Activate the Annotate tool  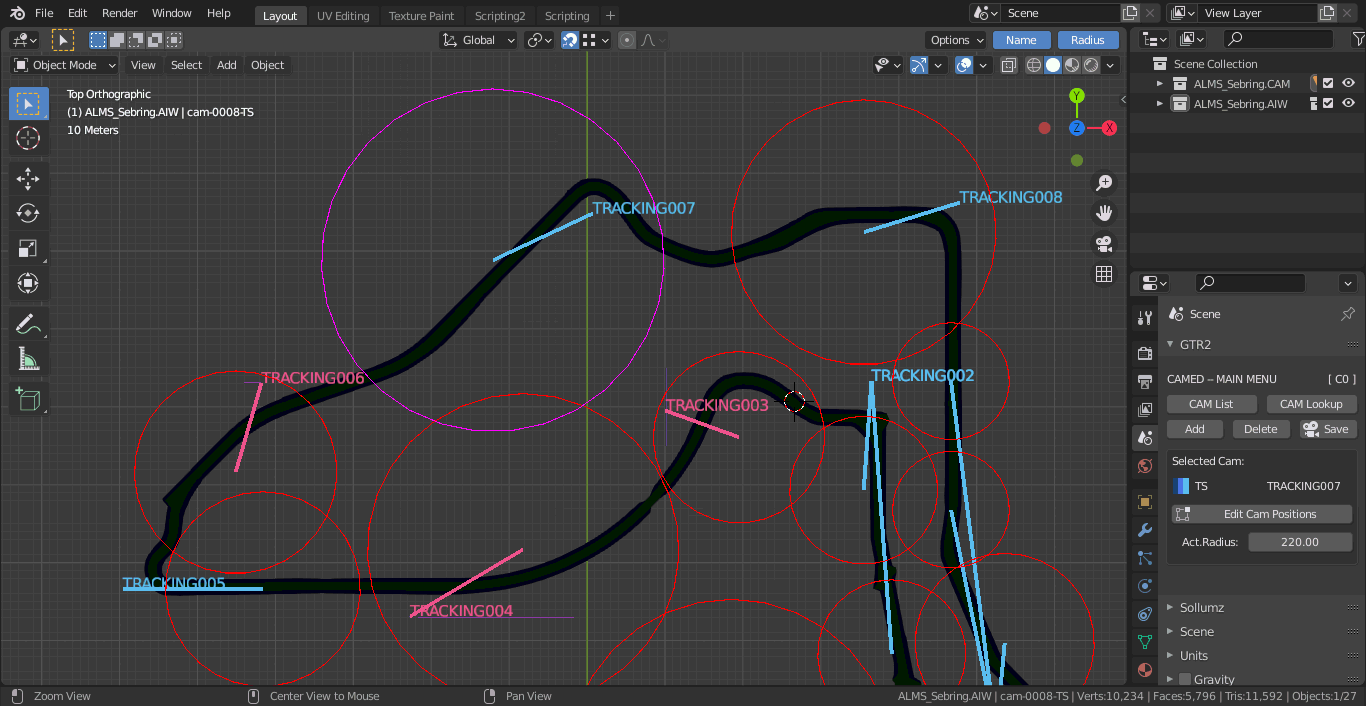coord(28,324)
